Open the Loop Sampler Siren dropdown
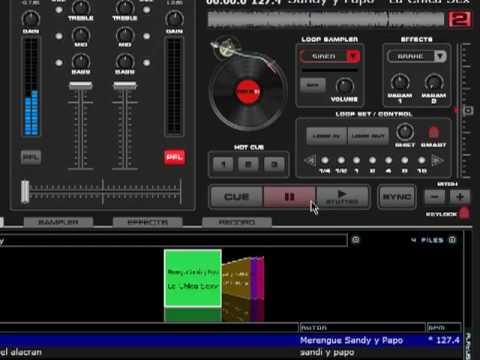Viewport: 480px width, 360px height. [x=353, y=56]
